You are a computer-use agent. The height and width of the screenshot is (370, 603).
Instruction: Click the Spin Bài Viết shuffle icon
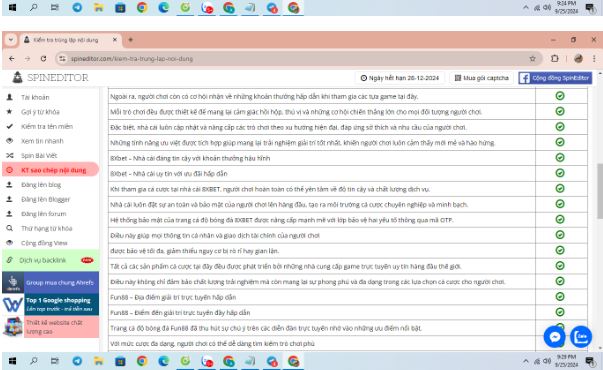coord(10,155)
